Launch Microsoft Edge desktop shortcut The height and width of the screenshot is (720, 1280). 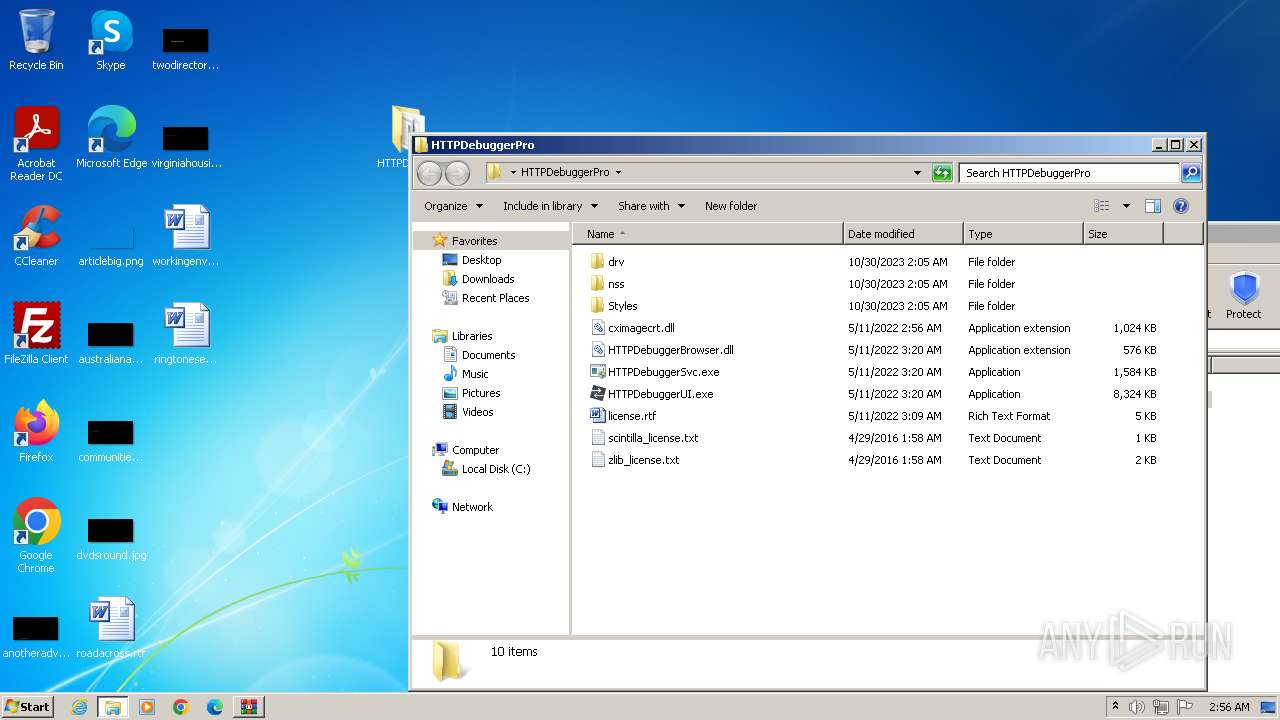click(111, 138)
